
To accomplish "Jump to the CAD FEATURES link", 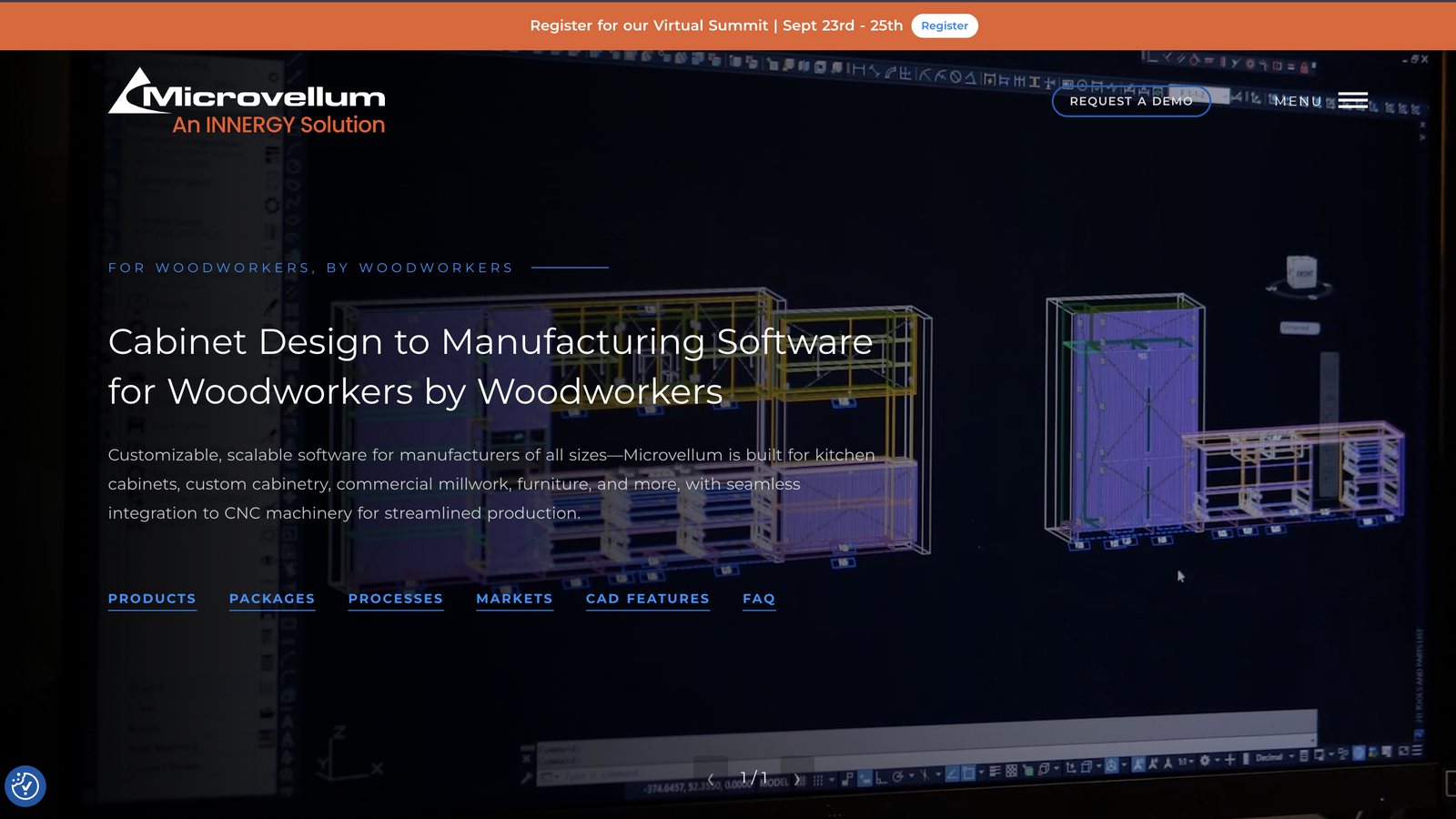I will pyautogui.click(x=648, y=599).
